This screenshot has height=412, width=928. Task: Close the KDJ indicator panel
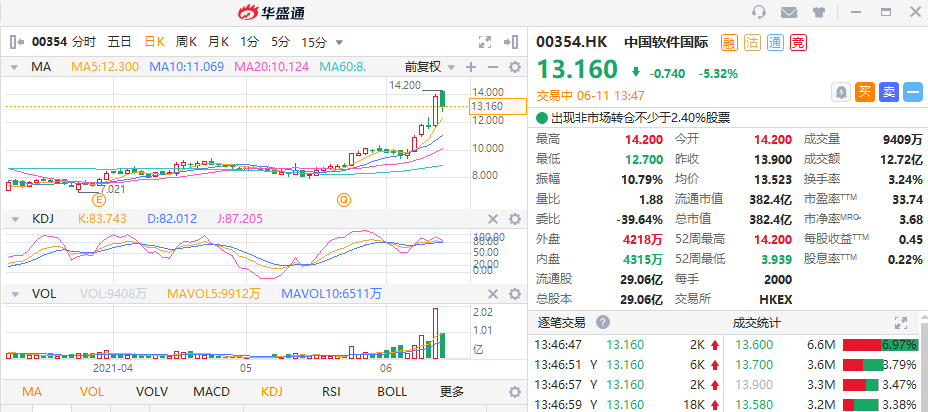(492, 219)
